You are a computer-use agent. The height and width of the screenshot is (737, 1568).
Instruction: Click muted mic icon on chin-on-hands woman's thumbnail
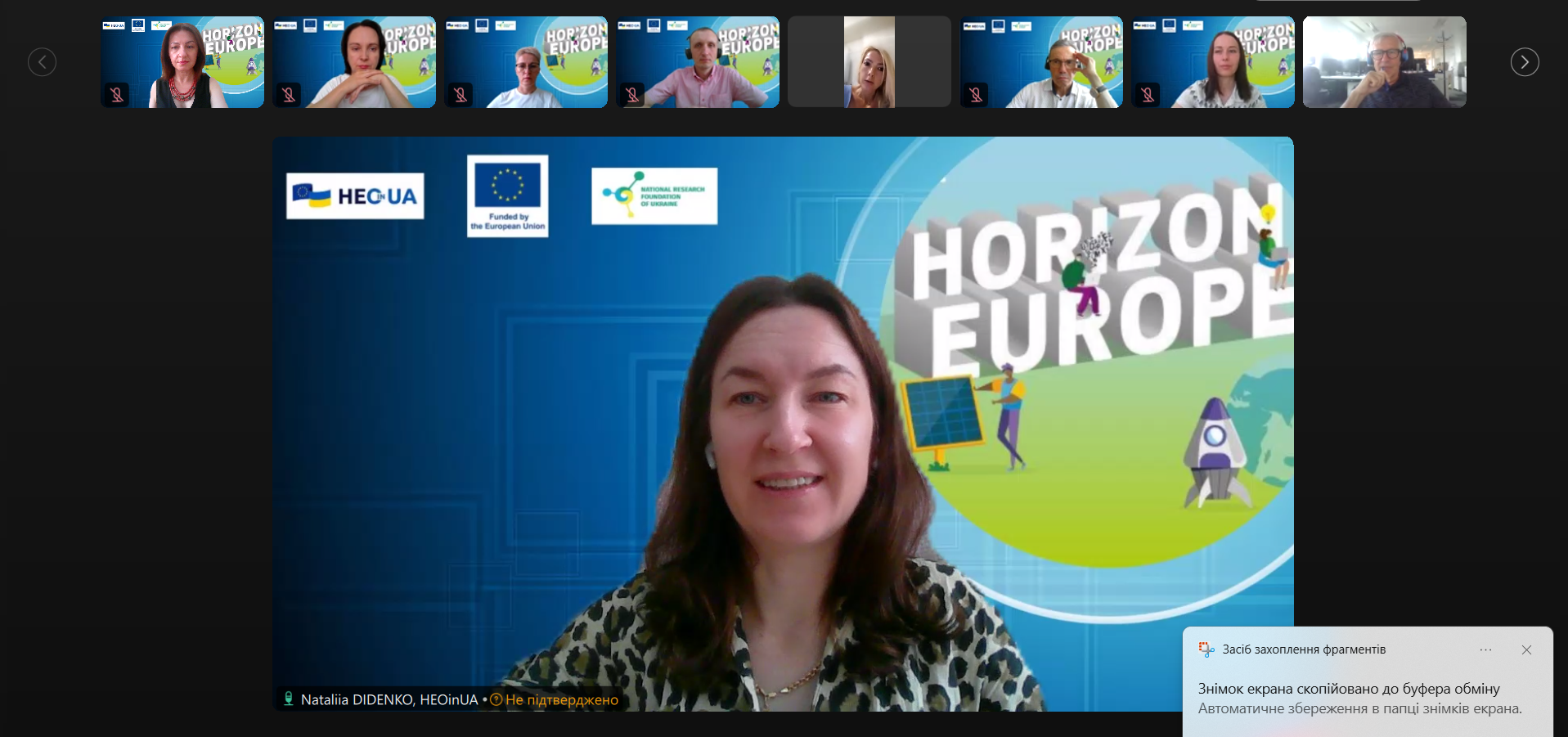tap(289, 95)
